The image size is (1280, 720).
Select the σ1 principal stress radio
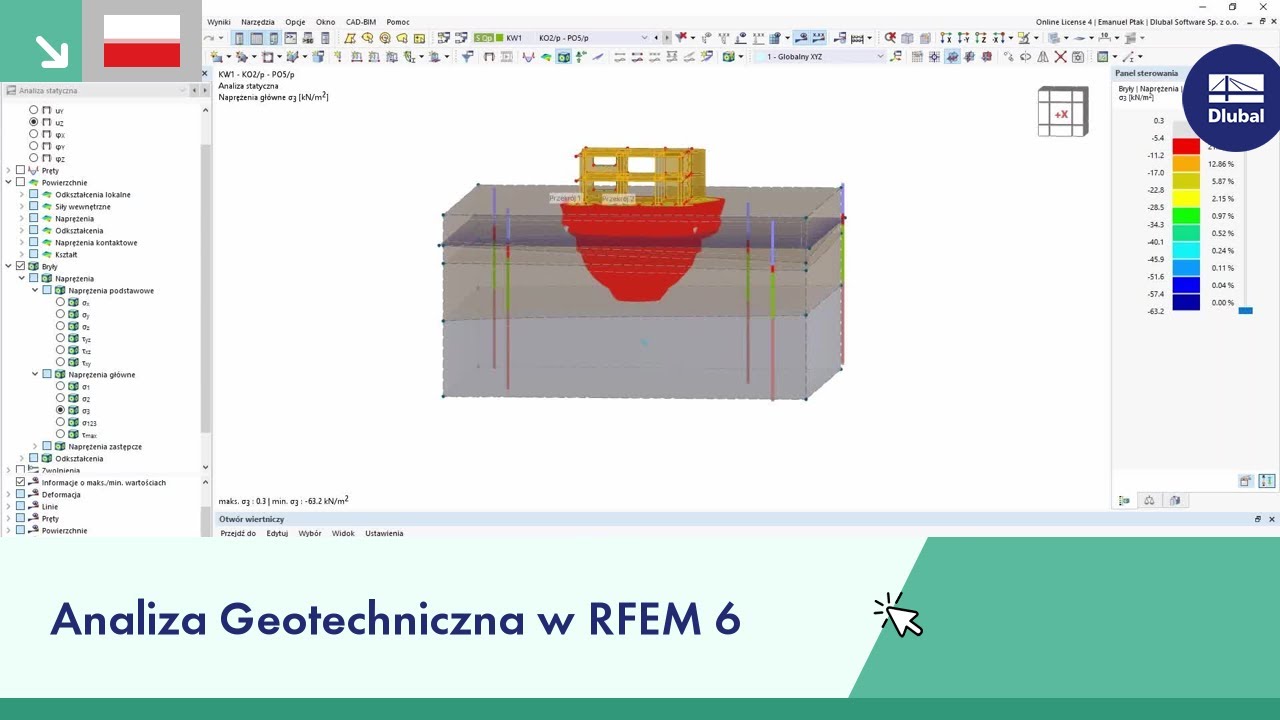(x=60, y=386)
